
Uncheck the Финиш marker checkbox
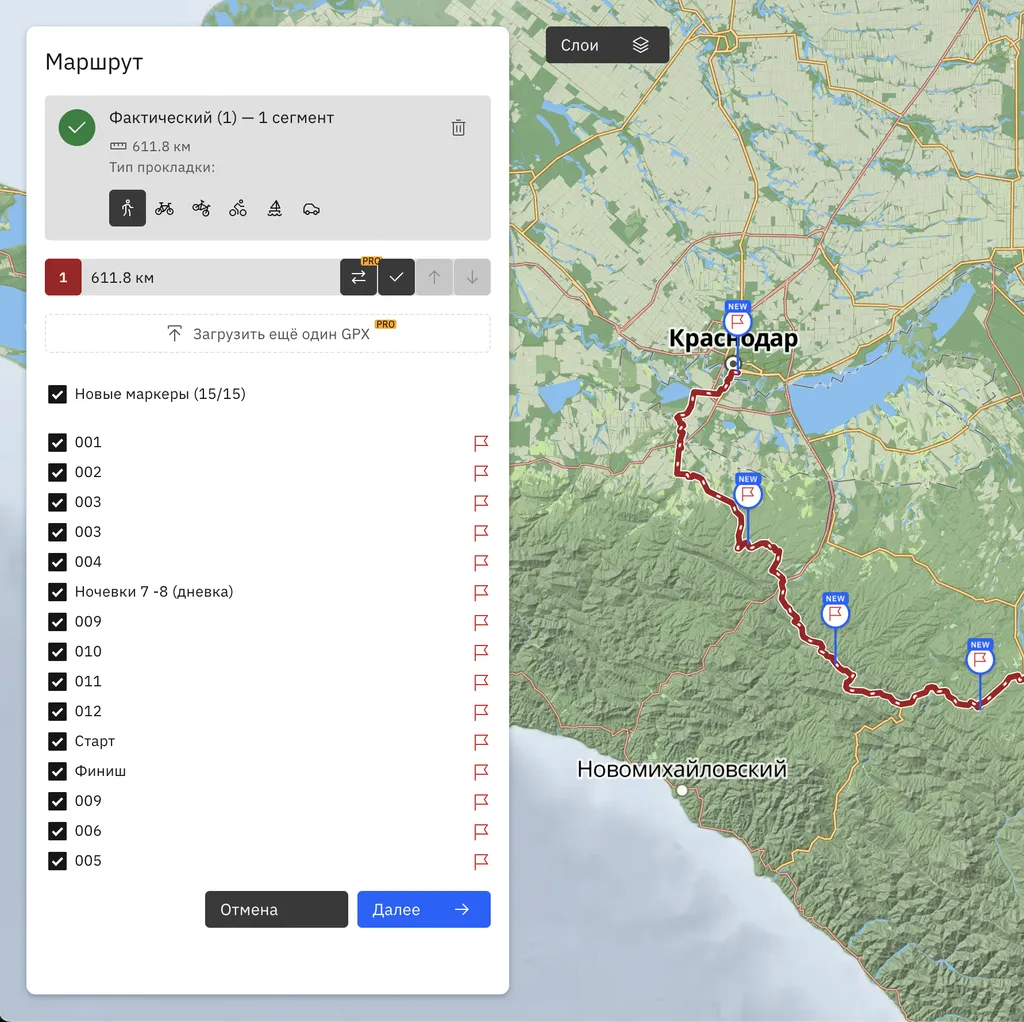click(58, 771)
